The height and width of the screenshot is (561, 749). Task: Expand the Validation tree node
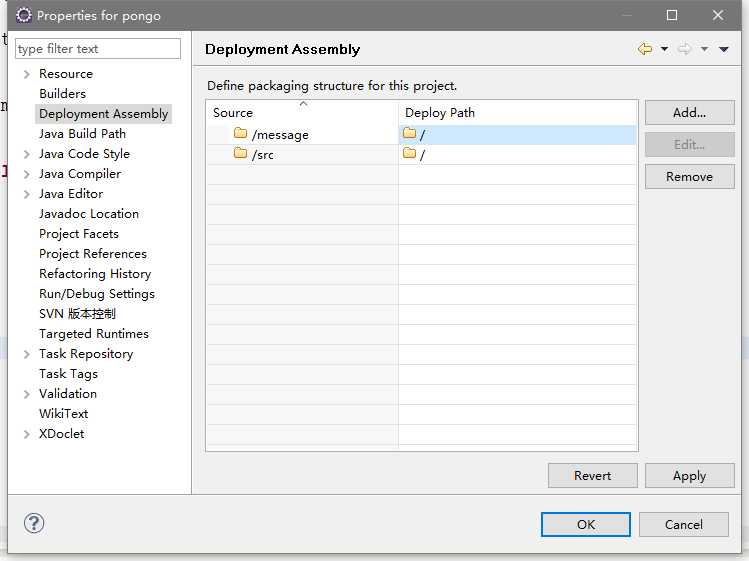click(x=27, y=394)
